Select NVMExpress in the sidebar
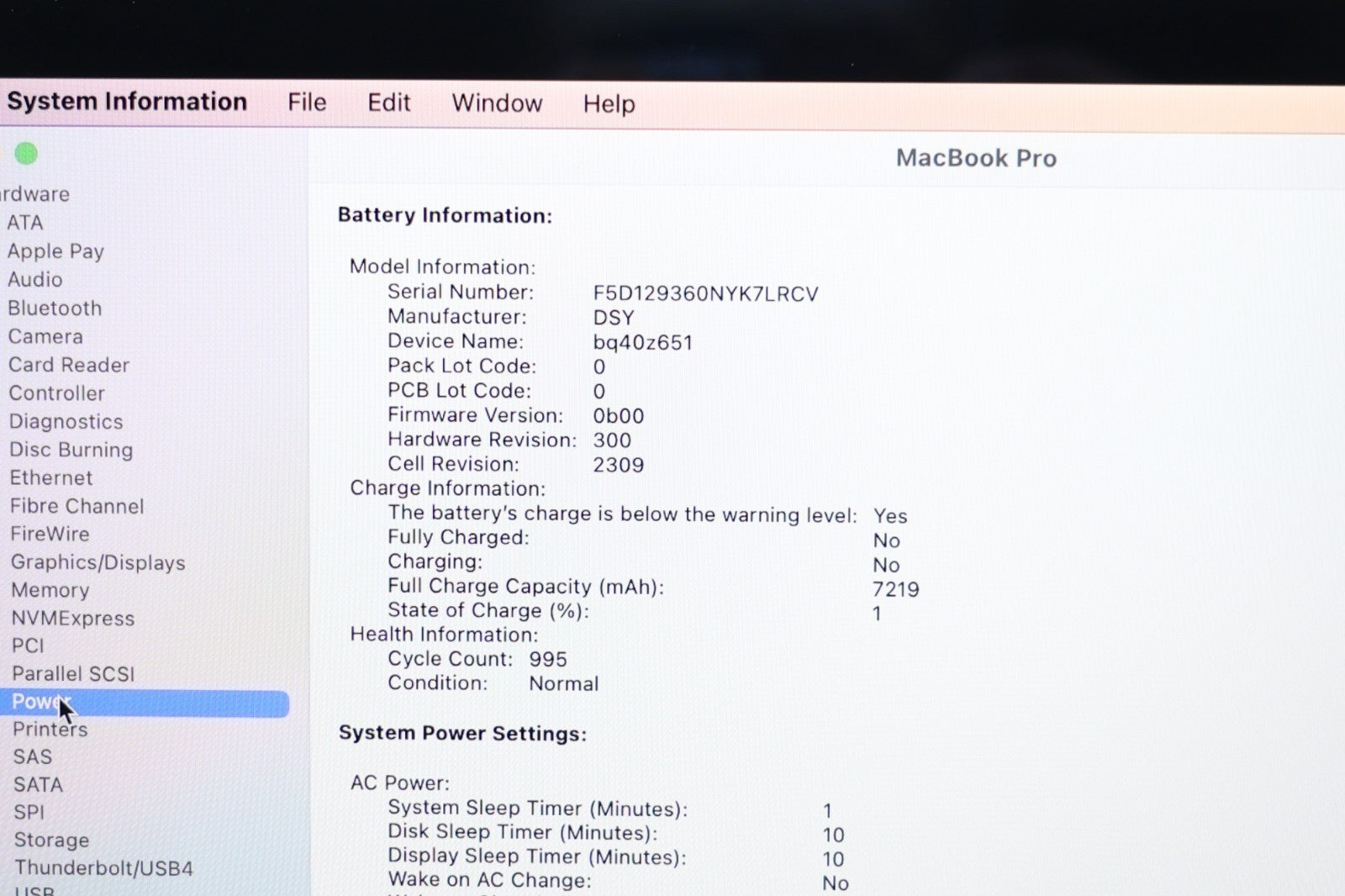Screen dimensions: 1345x896 coord(73,618)
